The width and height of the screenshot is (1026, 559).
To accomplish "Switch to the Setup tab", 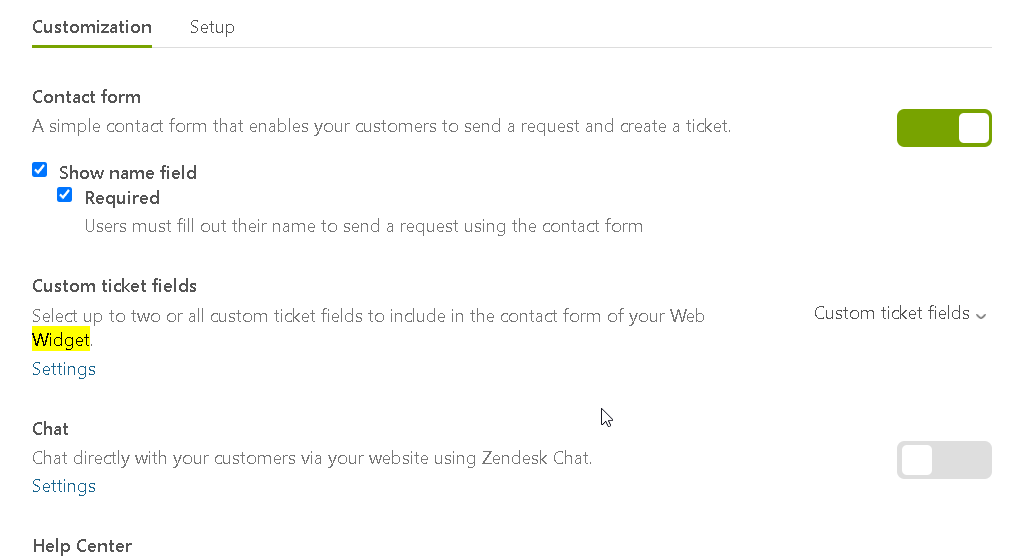I will [x=212, y=27].
